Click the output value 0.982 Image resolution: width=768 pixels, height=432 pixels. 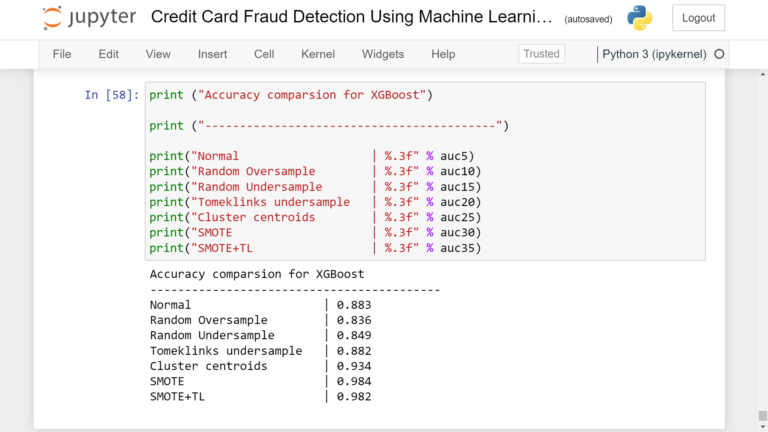(x=354, y=397)
